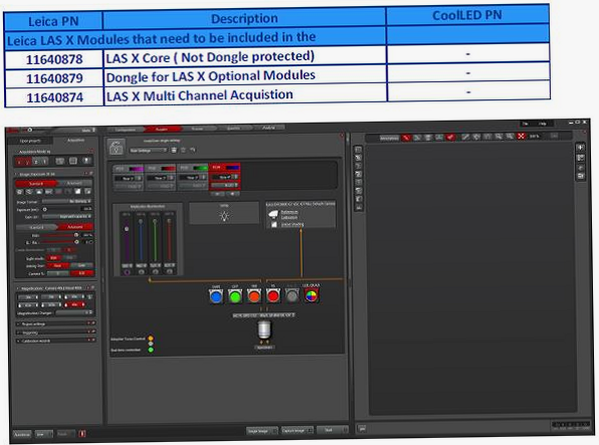Select the orange filter cube button

point(254,296)
